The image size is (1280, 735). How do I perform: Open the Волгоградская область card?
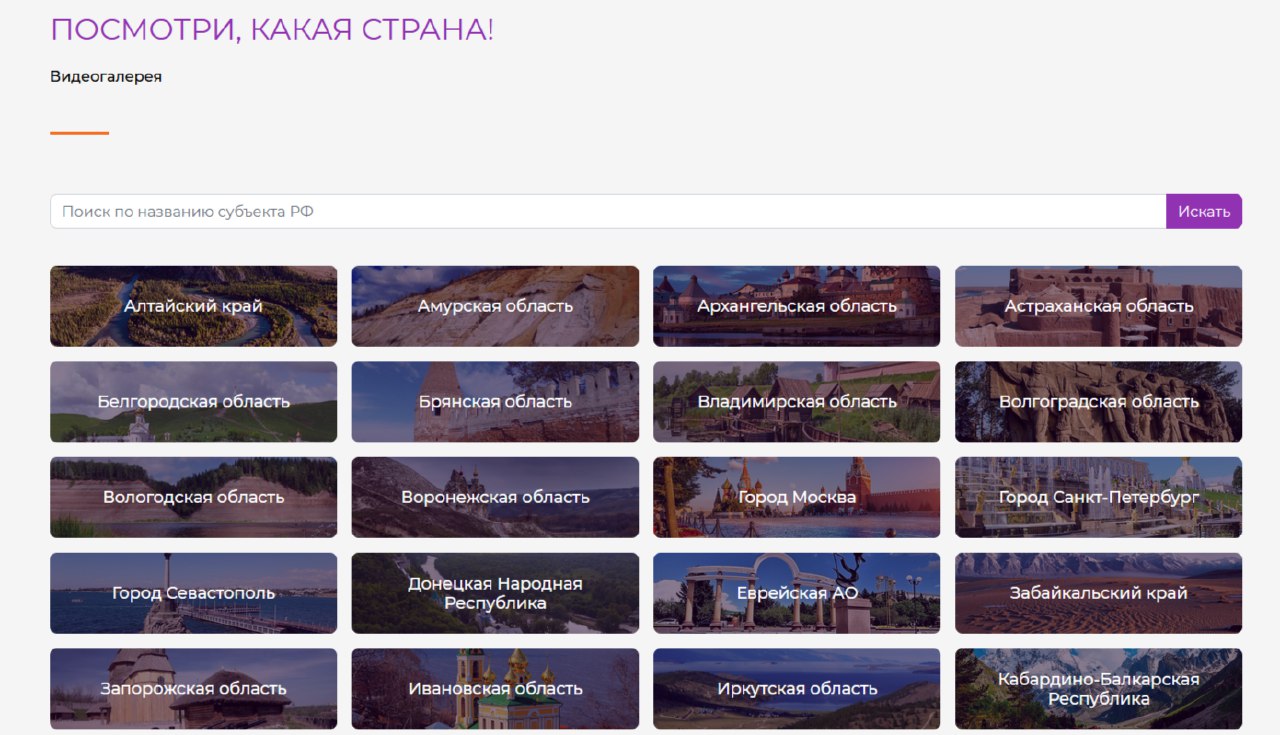pyautogui.click(x=1099, y=402)
